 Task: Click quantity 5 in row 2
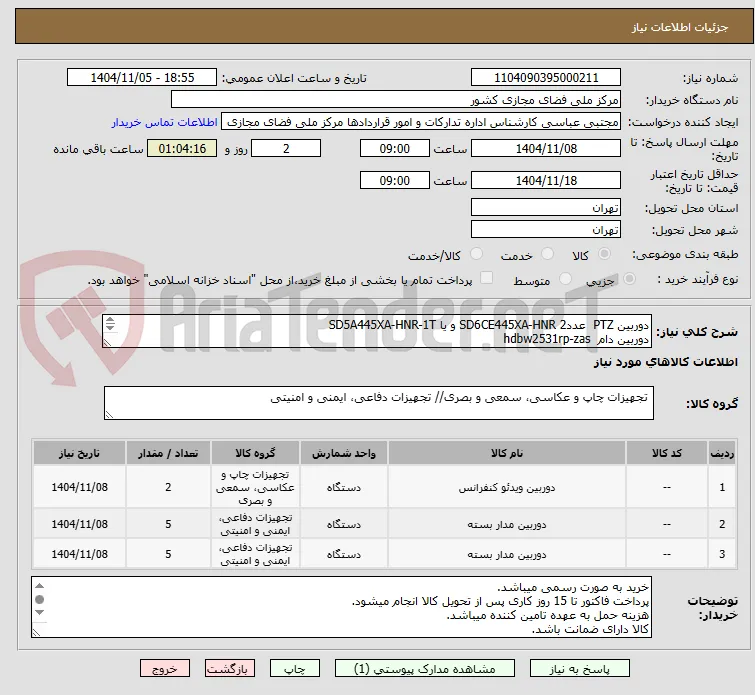coord(168,524)
